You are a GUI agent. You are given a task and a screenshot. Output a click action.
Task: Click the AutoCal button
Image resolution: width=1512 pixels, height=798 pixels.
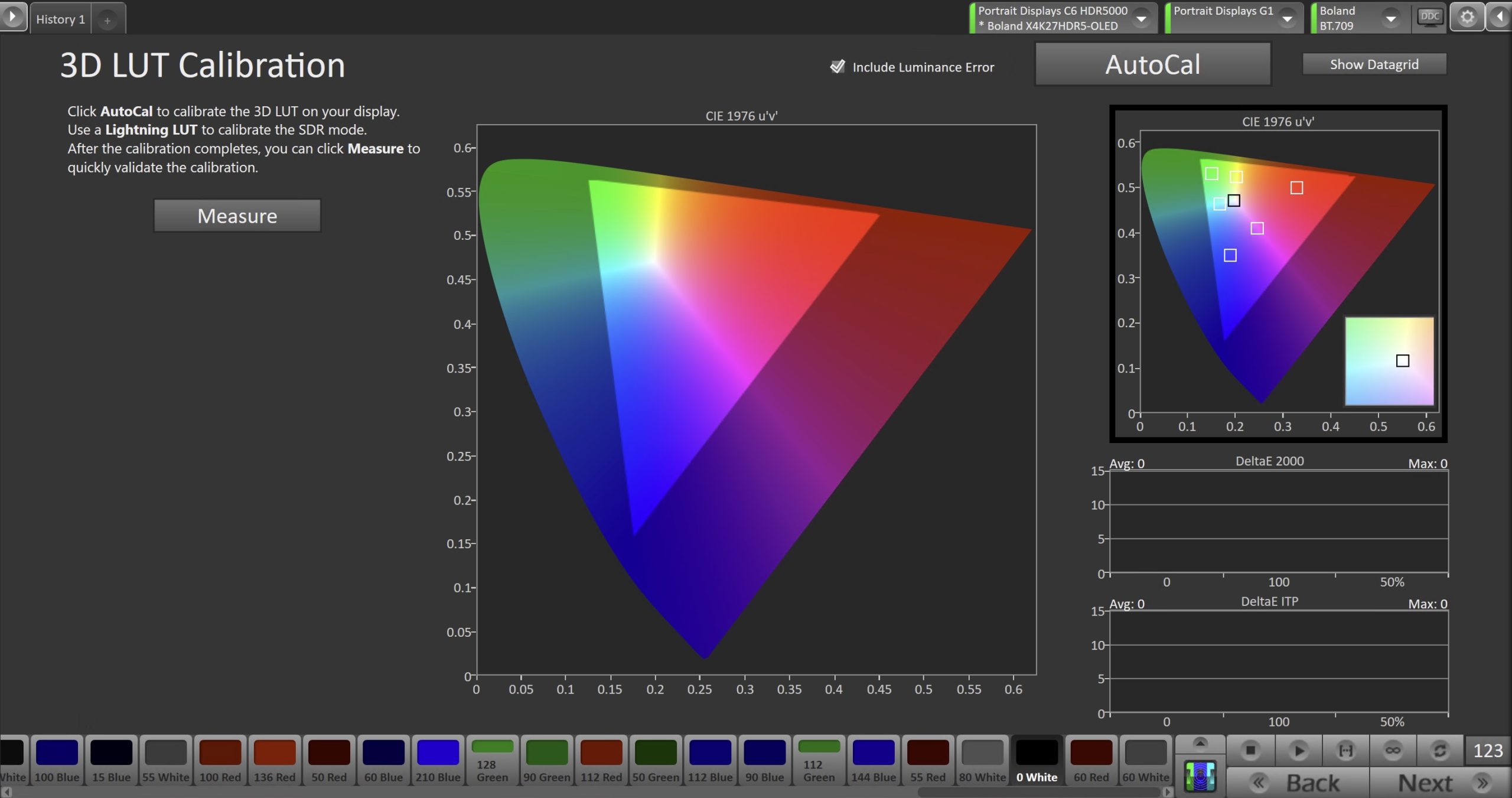point(1152,64)
